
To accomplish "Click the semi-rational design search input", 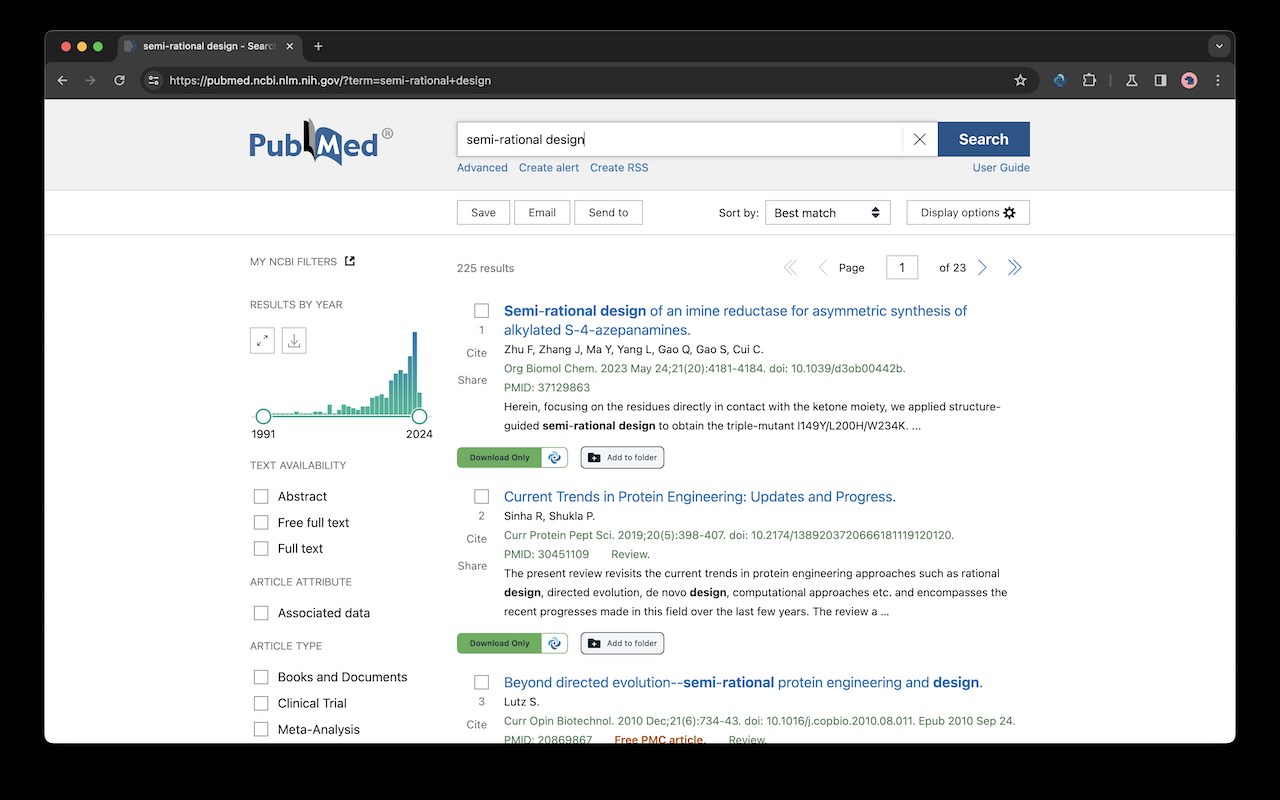I will [680, 139].
